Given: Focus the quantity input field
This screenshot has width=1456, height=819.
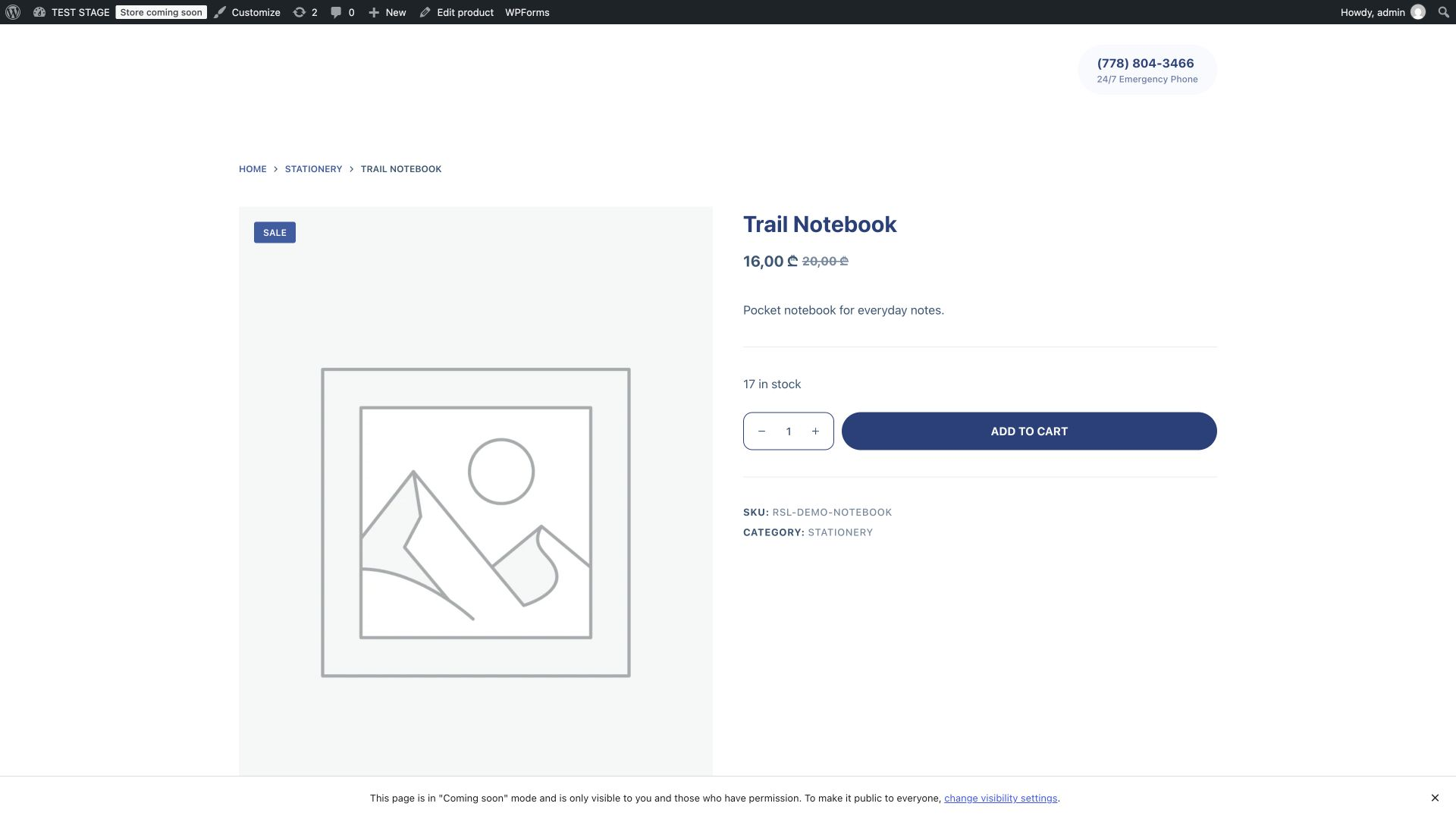Looking at the screenshot, I should pyautogui.click(x=789, y=431).
